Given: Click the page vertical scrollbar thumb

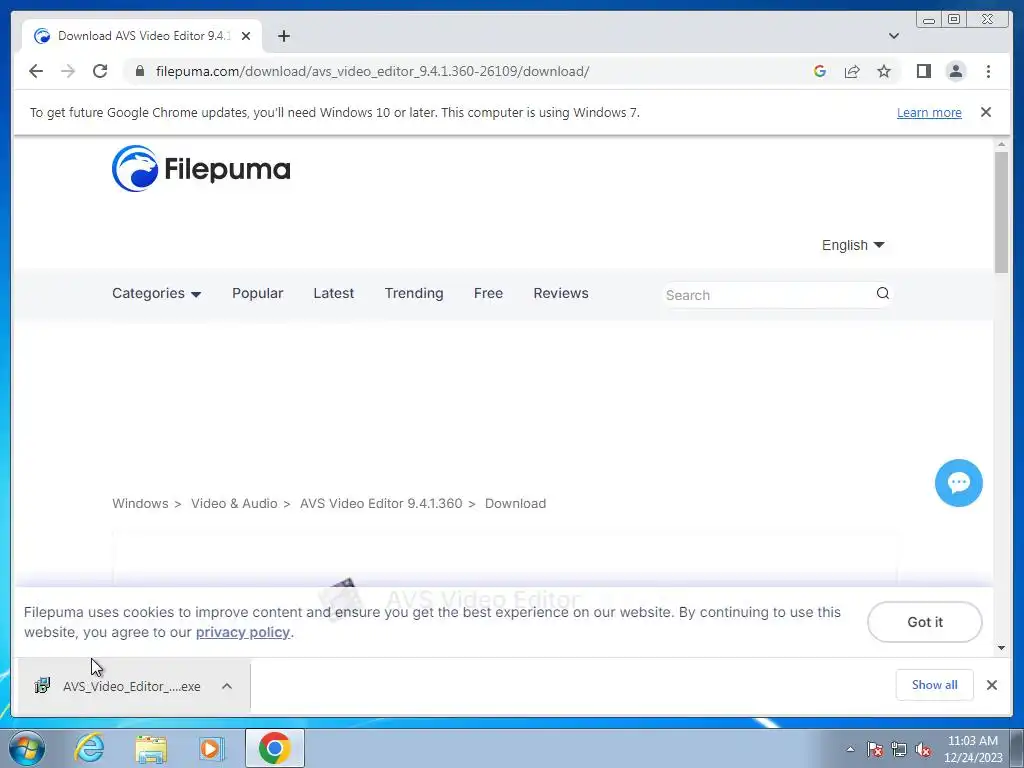Looking at the screenshot, I should [1001, 212].
